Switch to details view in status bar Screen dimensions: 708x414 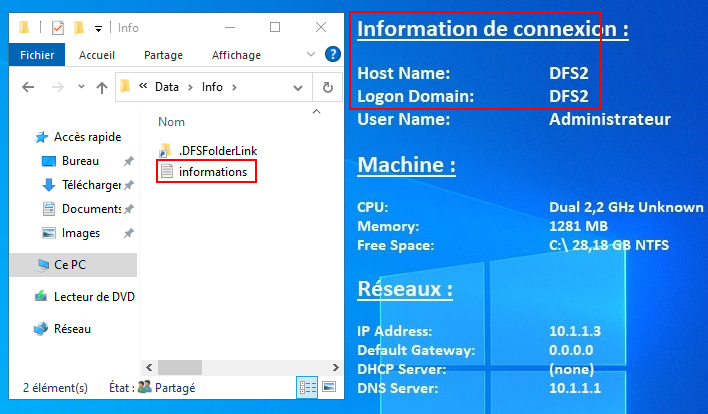(x=308, y=387)
